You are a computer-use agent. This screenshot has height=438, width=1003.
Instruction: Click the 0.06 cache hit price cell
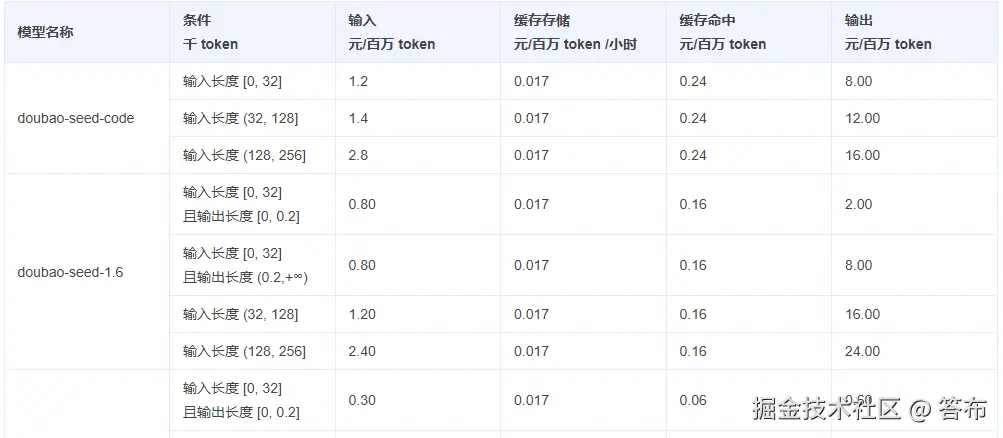point(693,400)
